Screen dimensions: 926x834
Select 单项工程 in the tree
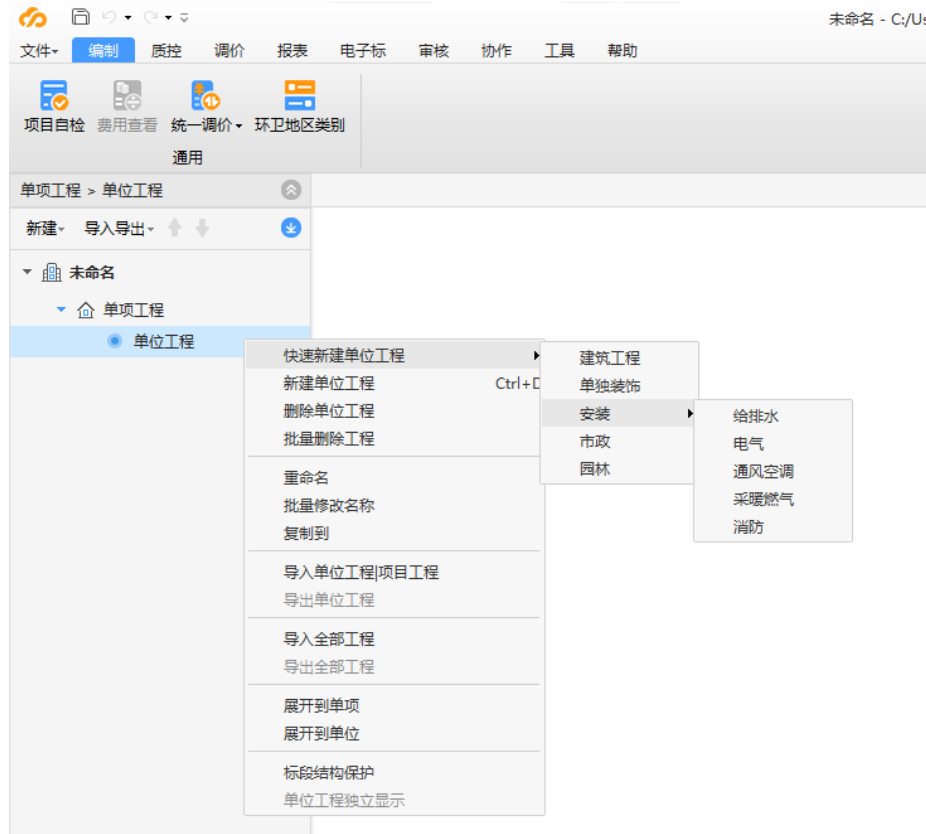point(133,310)
